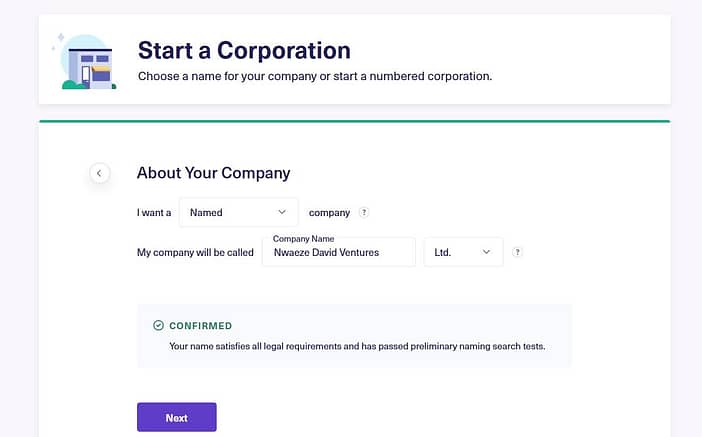
Task: Open help icon beside the word company
Action: tap(364, 212)
